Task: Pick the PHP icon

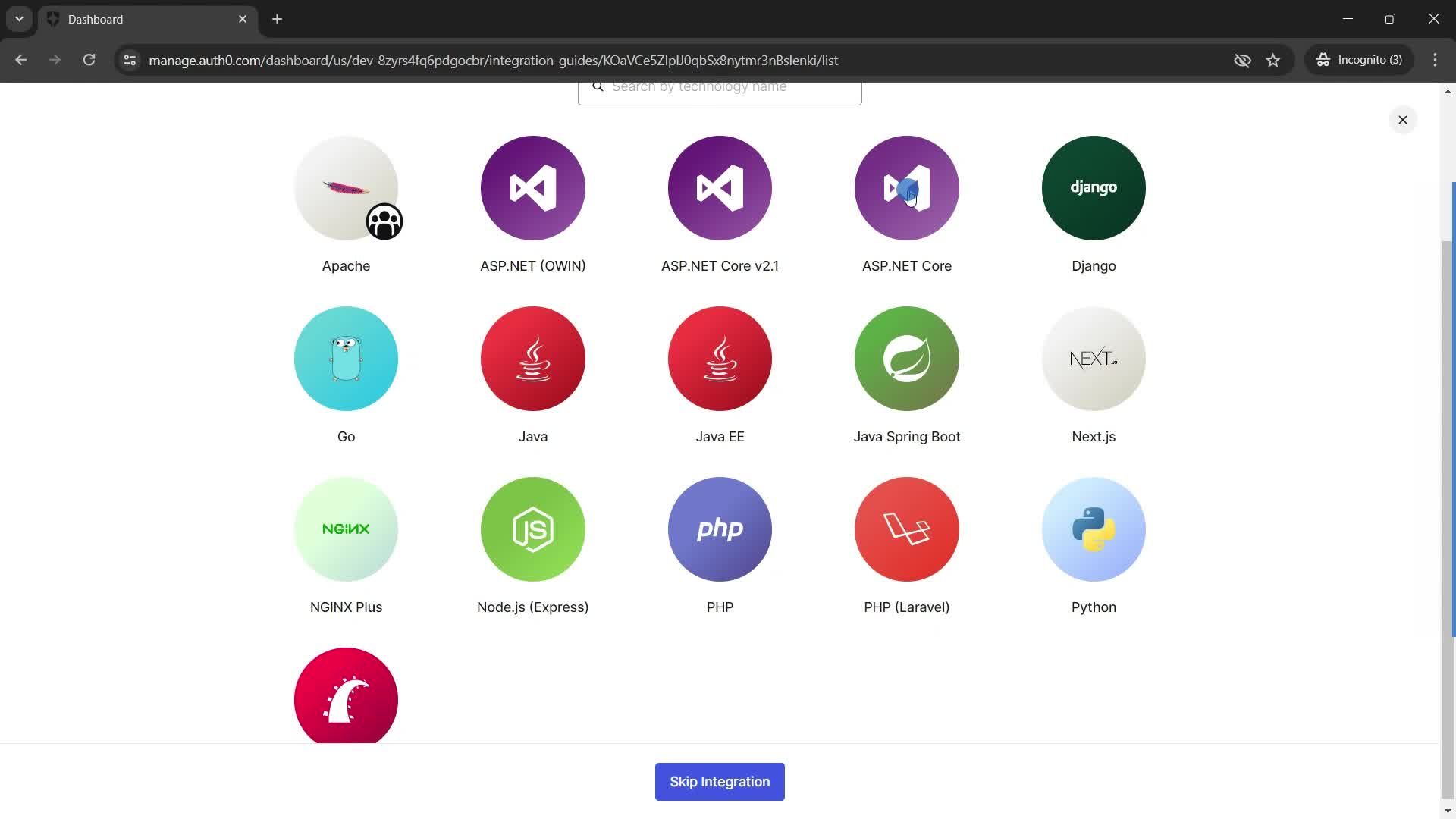Action: (x=720, y=529)
